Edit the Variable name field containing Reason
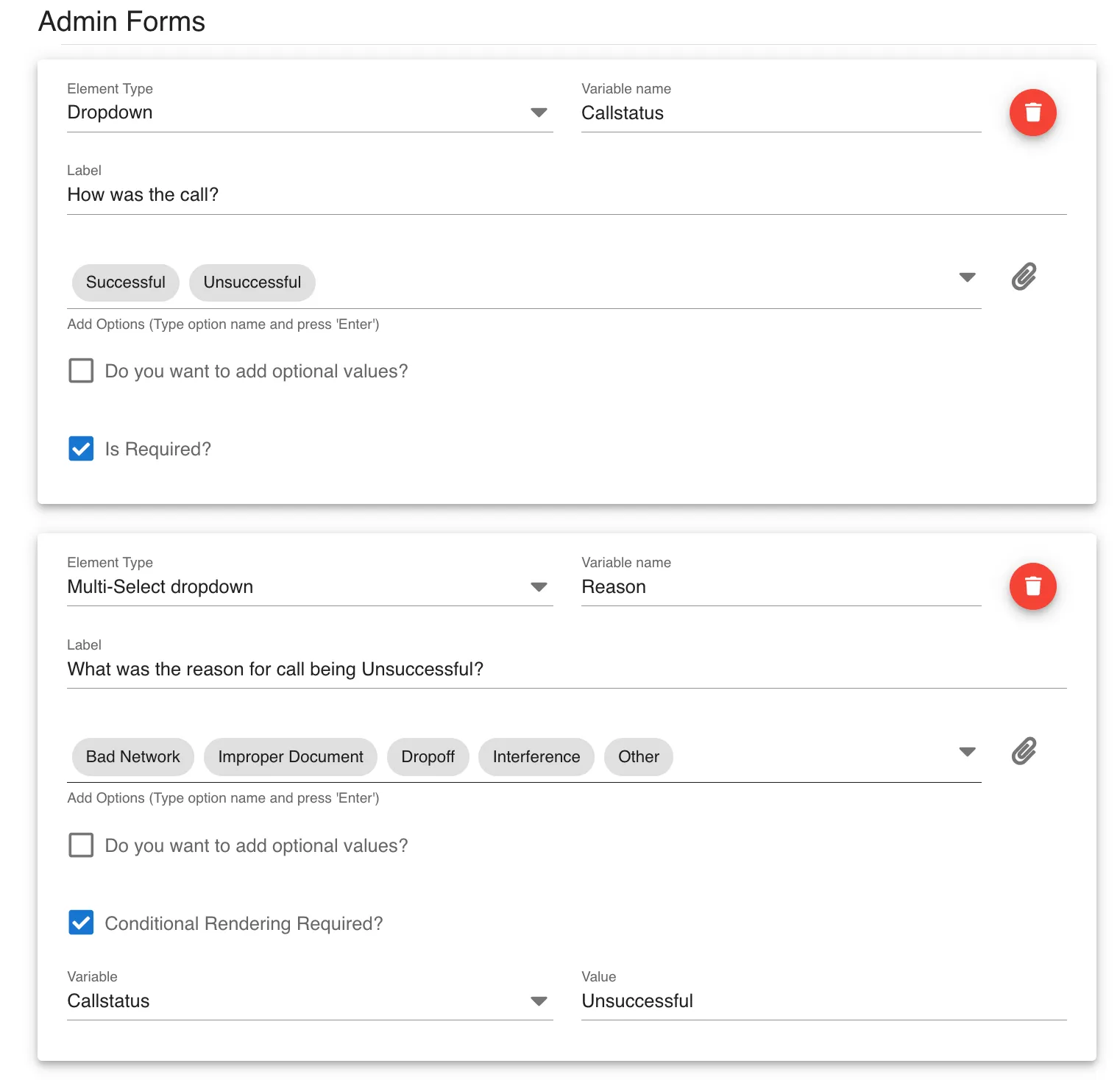 [x=781, y=587]
